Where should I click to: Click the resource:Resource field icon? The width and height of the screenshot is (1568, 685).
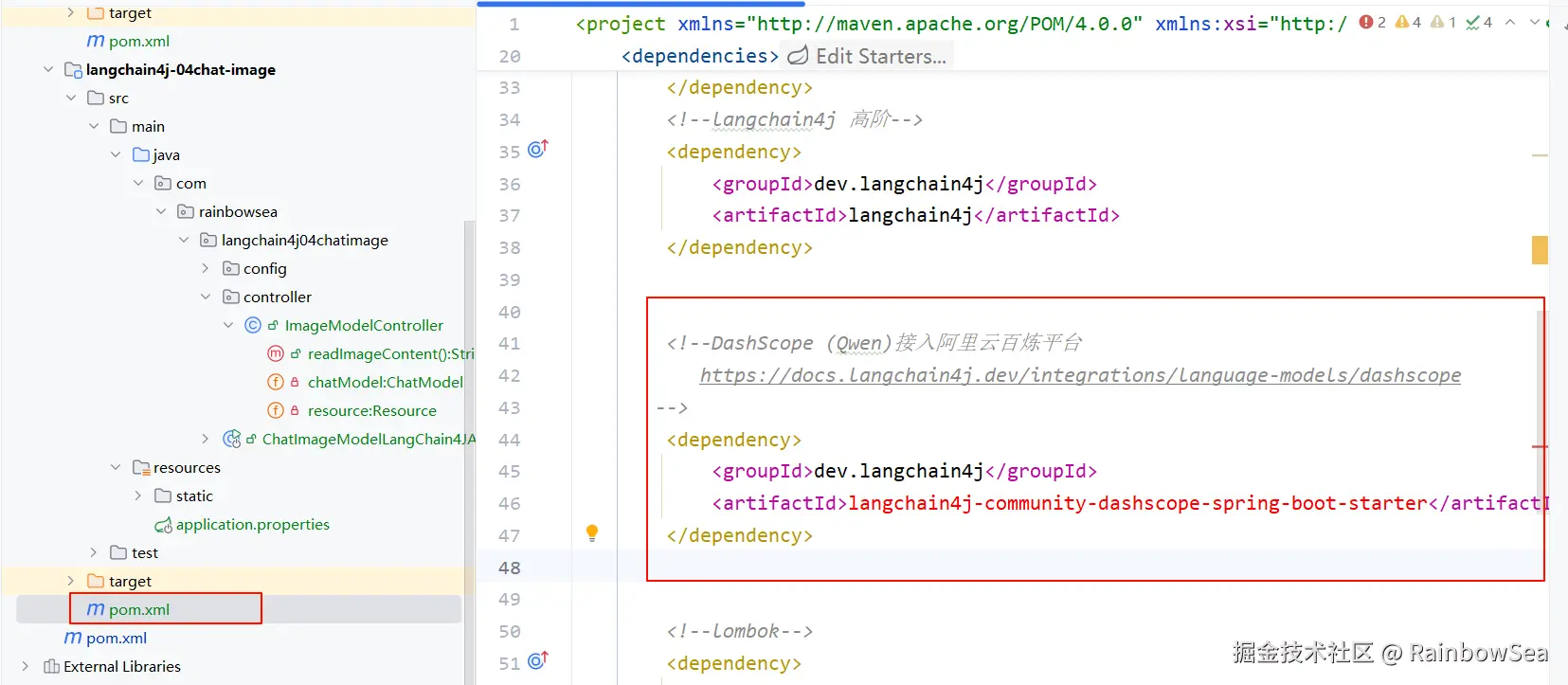click(x=276, y=410)
